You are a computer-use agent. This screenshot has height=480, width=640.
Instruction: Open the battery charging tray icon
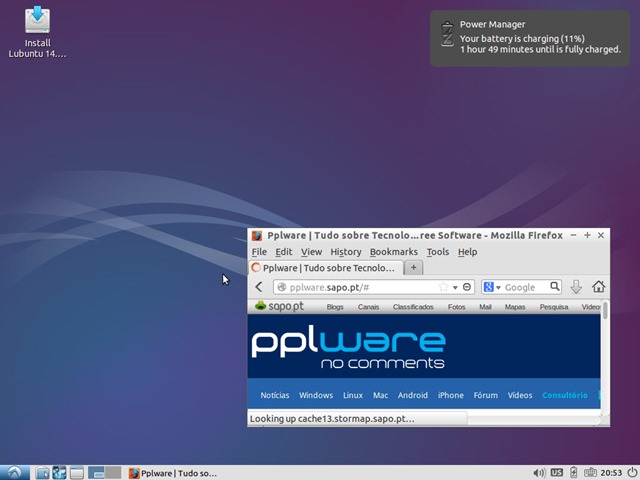(x=573, y=473)
